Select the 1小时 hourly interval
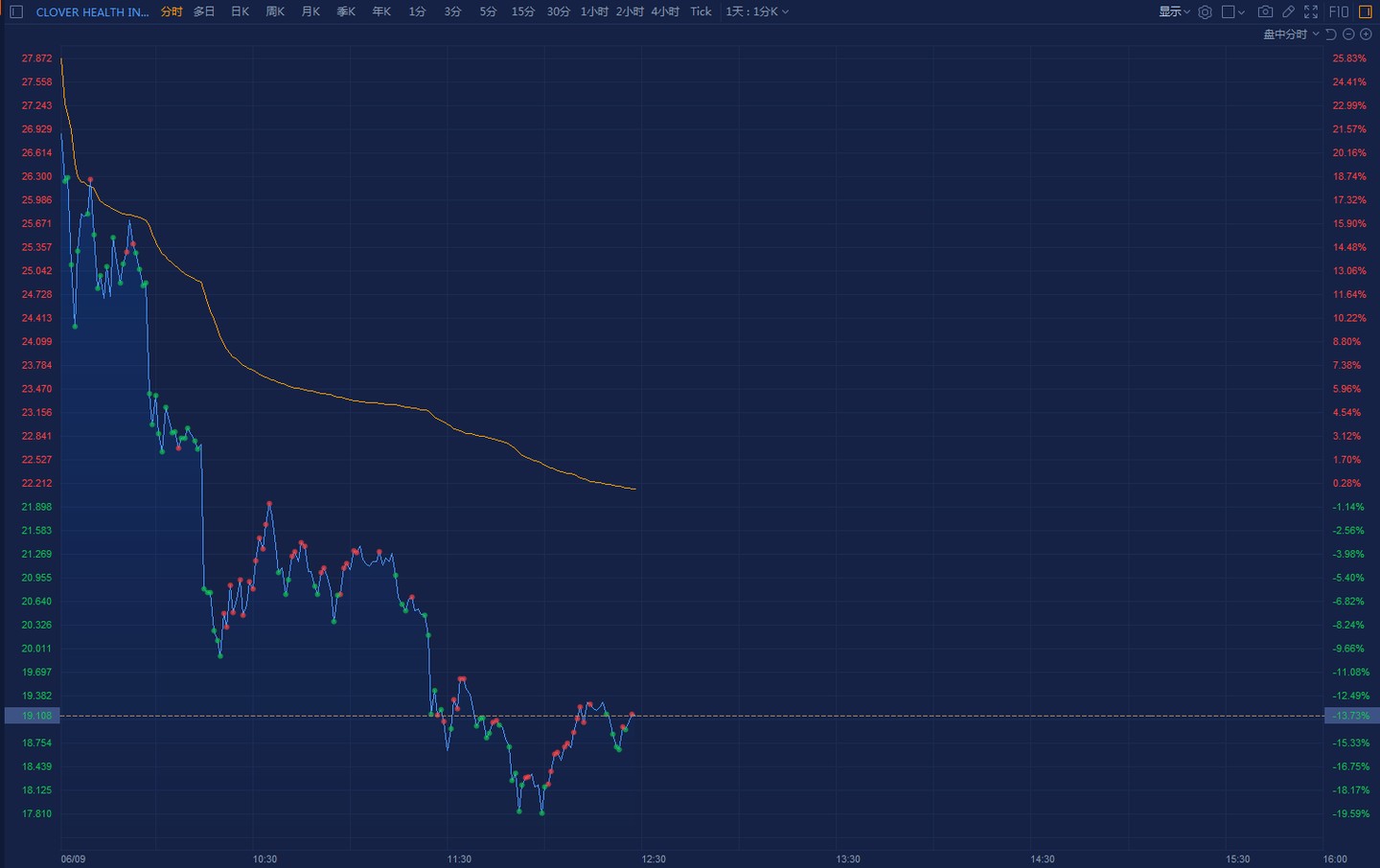The width and height of the screenshot is (1380, 868). click(x=594, y=11)
